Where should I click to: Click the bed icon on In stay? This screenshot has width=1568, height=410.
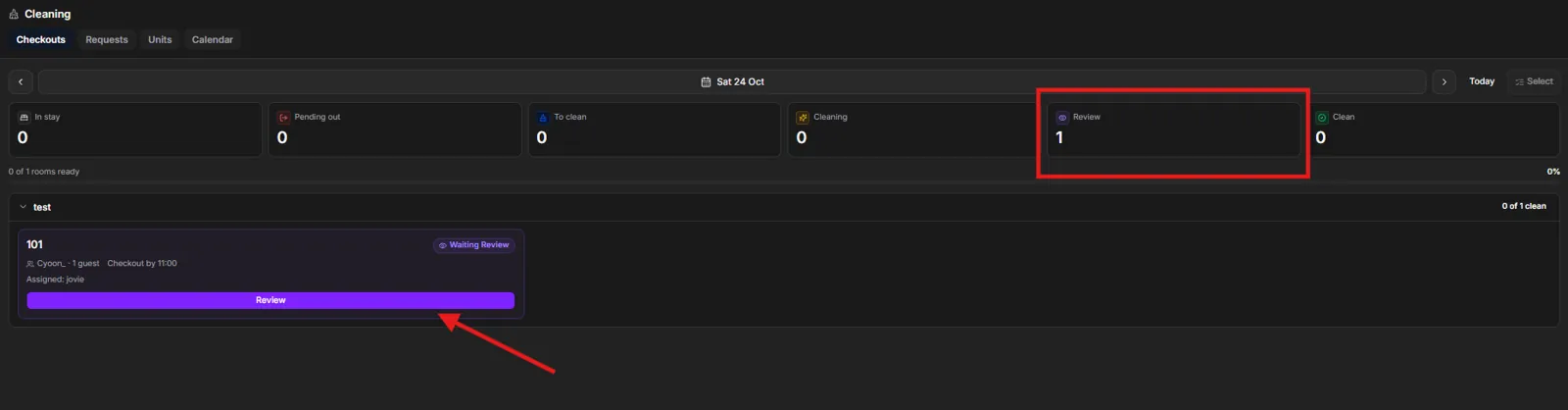click(24, 117)
